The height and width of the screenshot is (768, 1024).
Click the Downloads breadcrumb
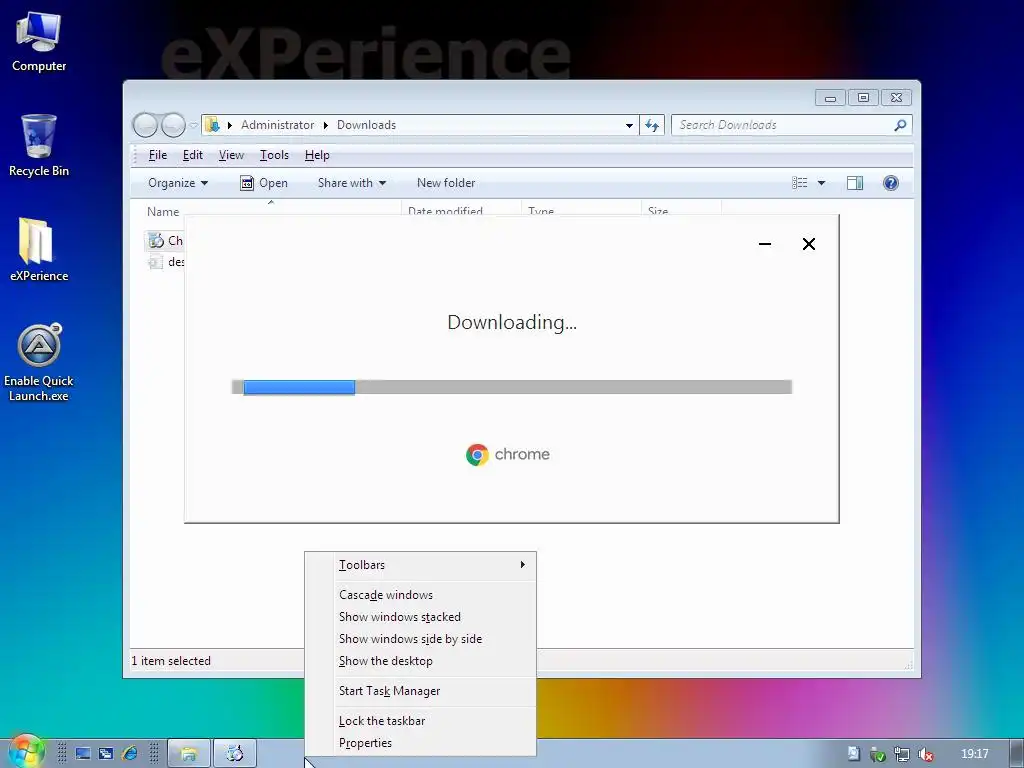[366, 125]
